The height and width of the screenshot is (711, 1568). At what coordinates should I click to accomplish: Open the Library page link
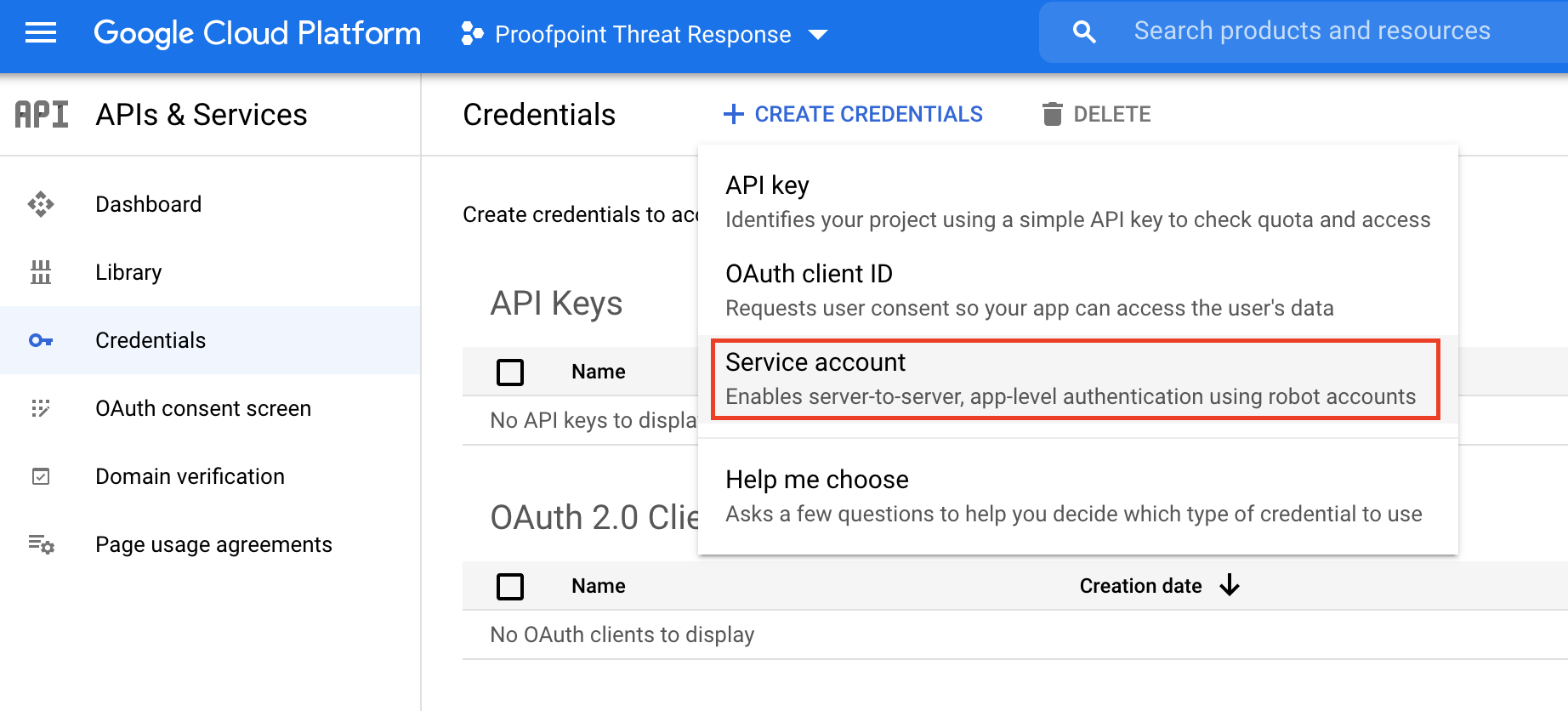coord(128,272)
